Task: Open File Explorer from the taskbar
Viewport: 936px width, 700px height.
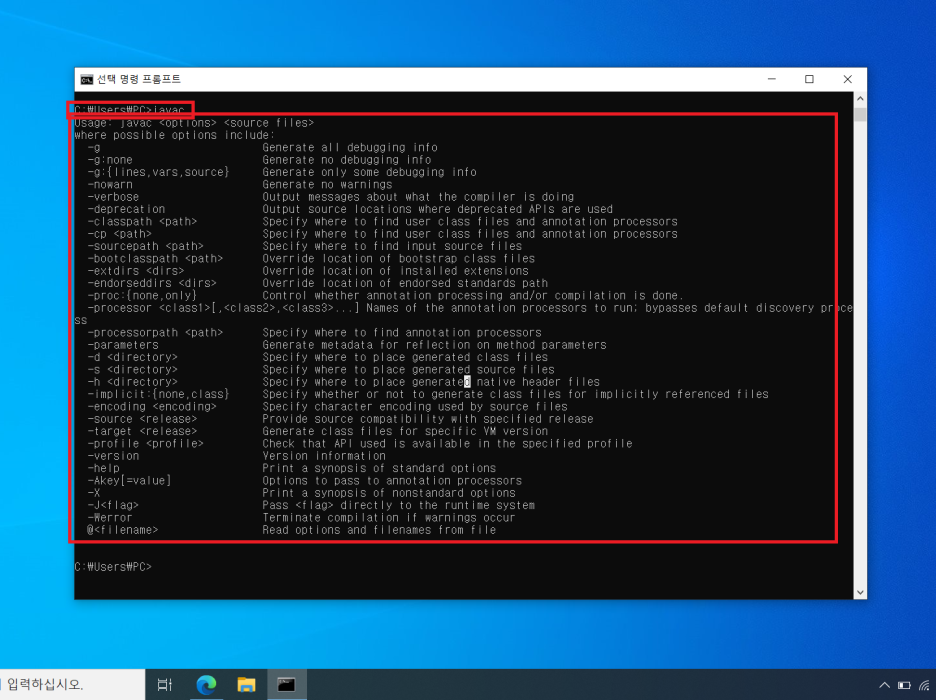Action: pyautogui.click(x=246, y=684)
